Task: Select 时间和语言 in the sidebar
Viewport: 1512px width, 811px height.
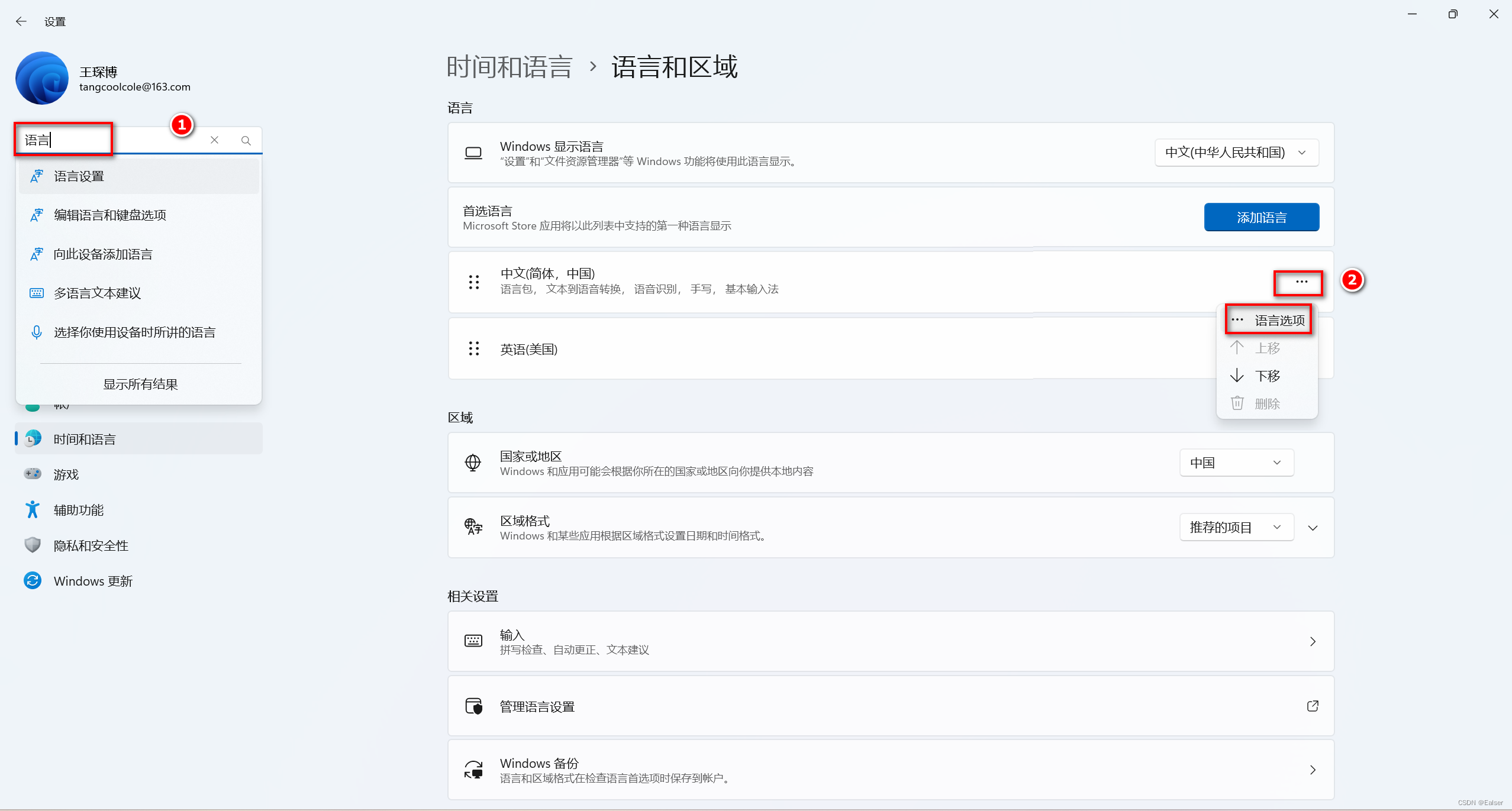Action: pos(84,438)
